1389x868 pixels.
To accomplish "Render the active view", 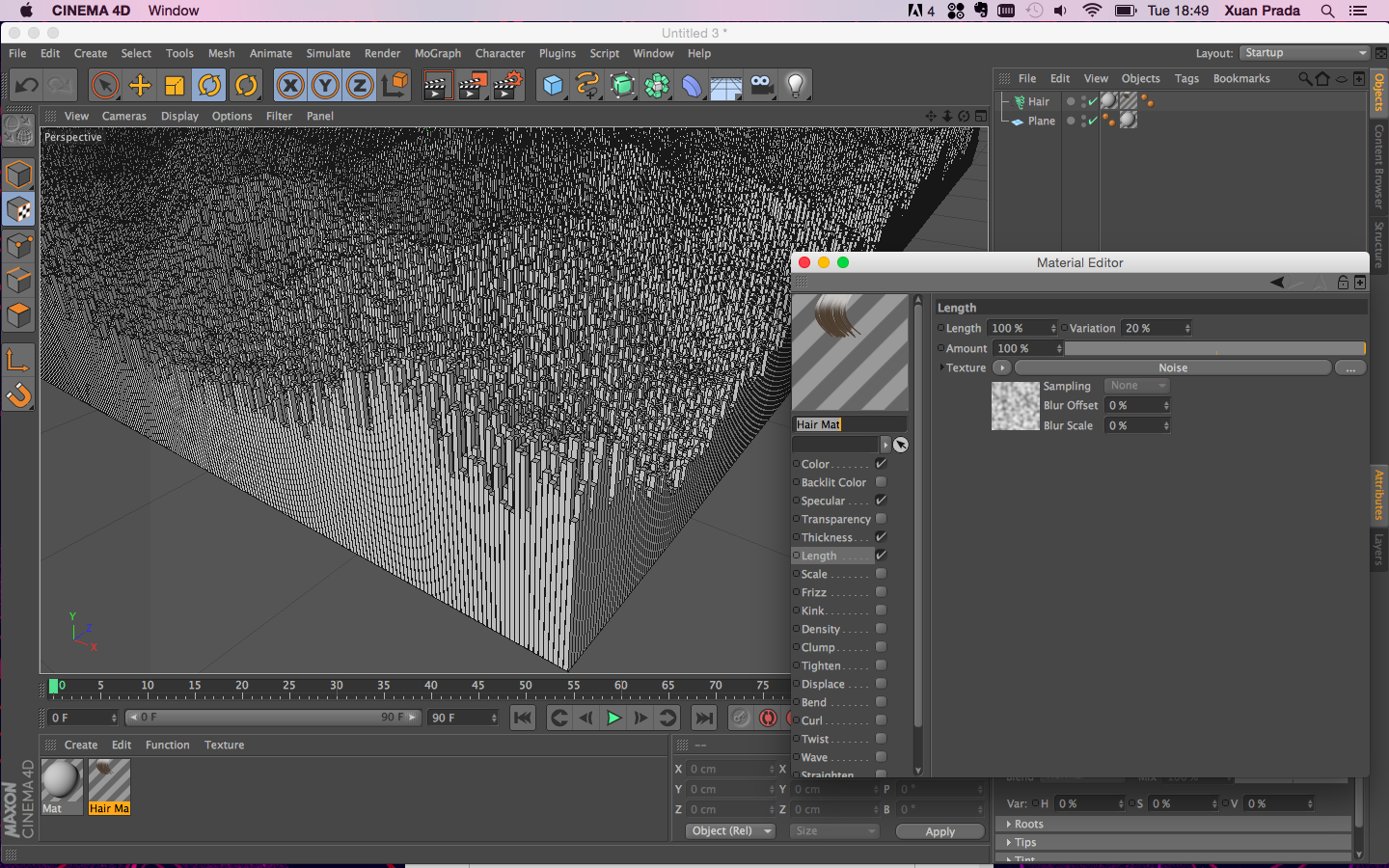I will (437, 85).
